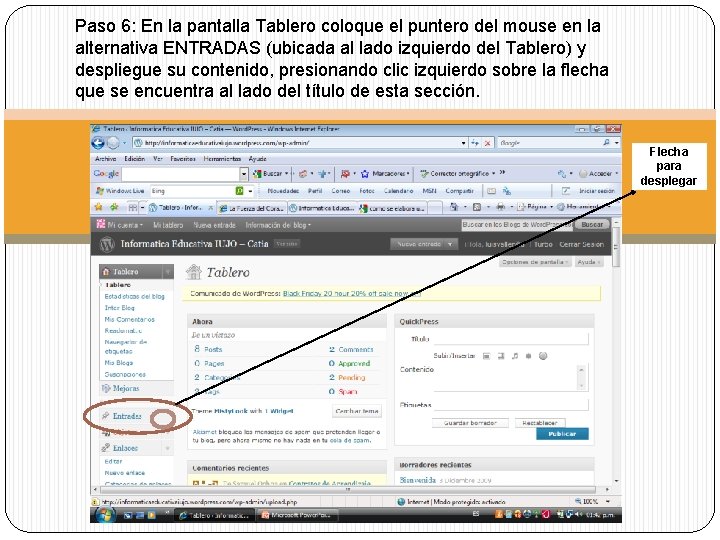Open the Quick Tabs grid icon
This screenshot has height=540, width=720.
click(133, 208)
